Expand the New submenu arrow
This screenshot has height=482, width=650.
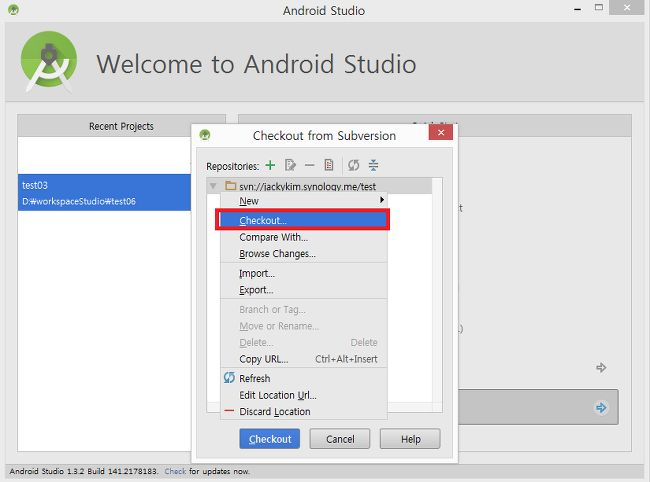coord(382,200)
